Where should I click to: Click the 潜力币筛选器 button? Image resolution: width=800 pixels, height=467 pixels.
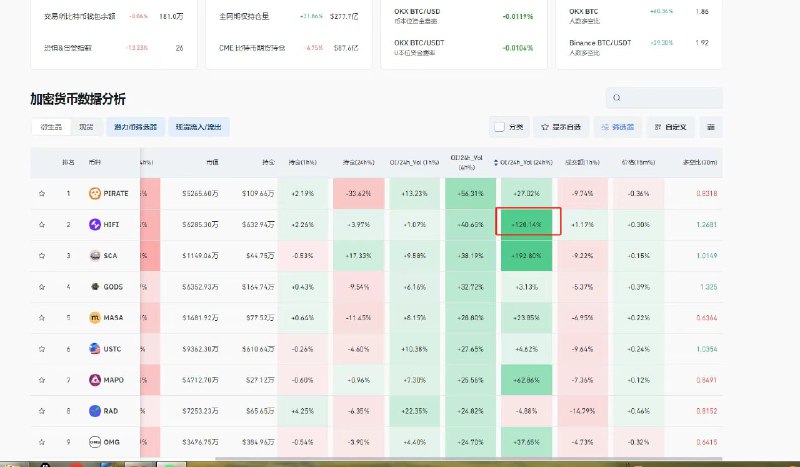[135, 128]
